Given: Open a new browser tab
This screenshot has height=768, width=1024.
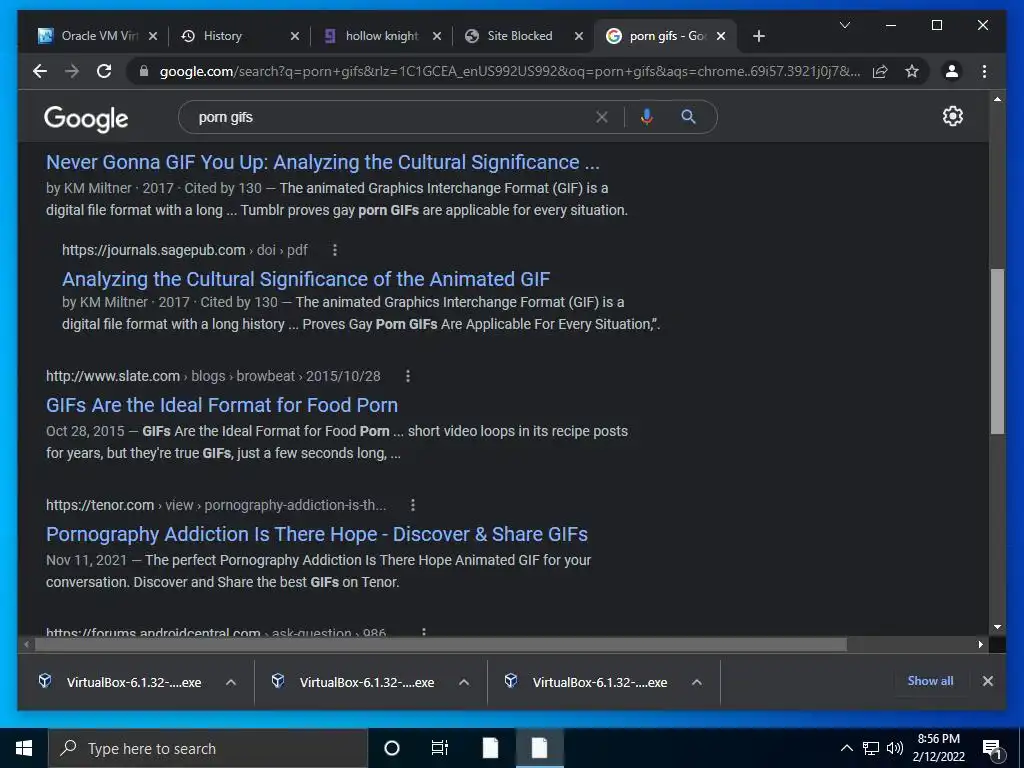Looking at the screenshot, I should (758, 36).
